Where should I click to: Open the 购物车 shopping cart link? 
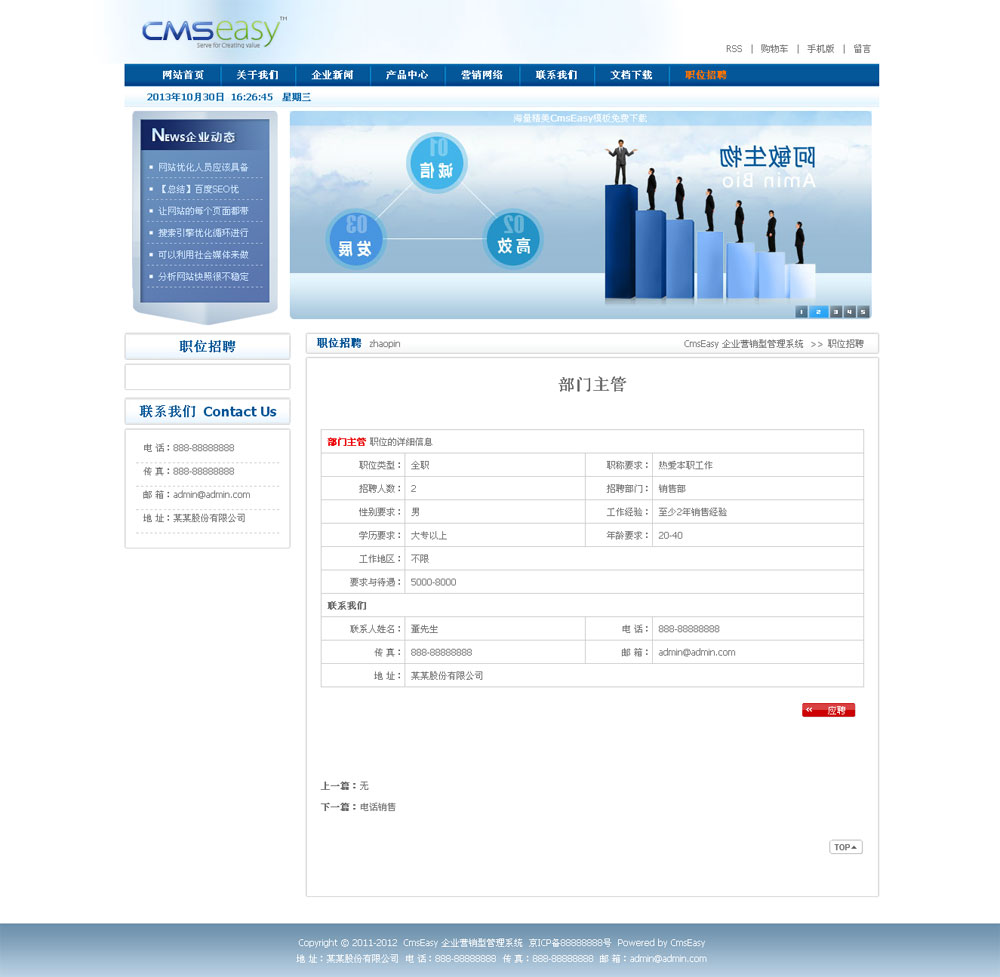point(774,49)
